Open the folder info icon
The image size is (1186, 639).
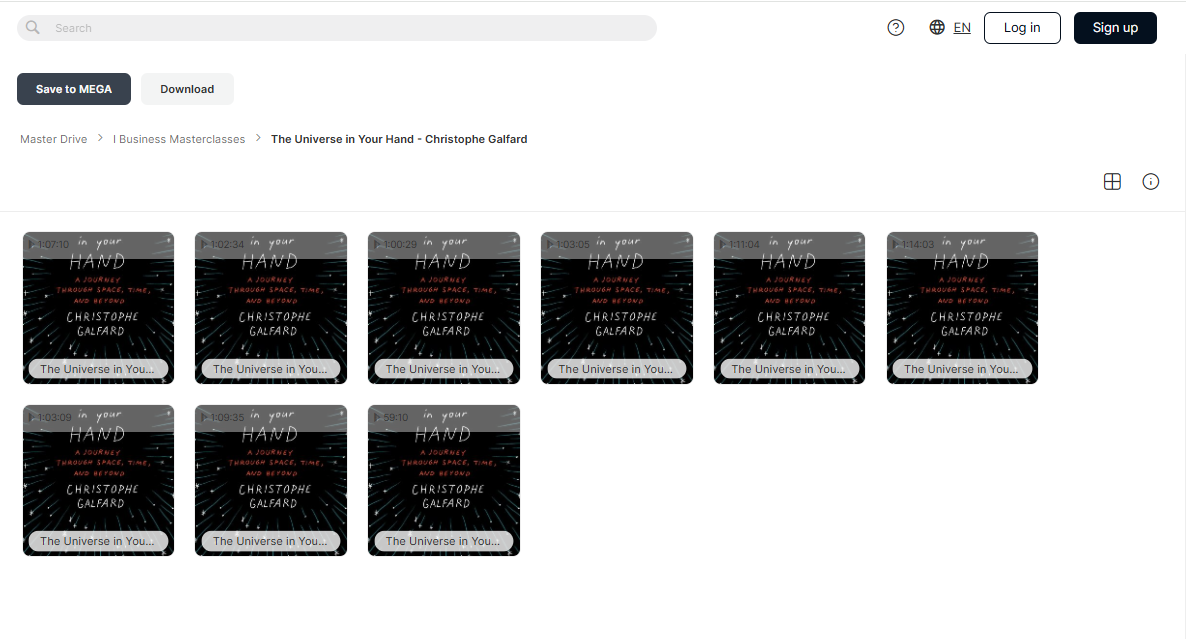pos(1150,181)
